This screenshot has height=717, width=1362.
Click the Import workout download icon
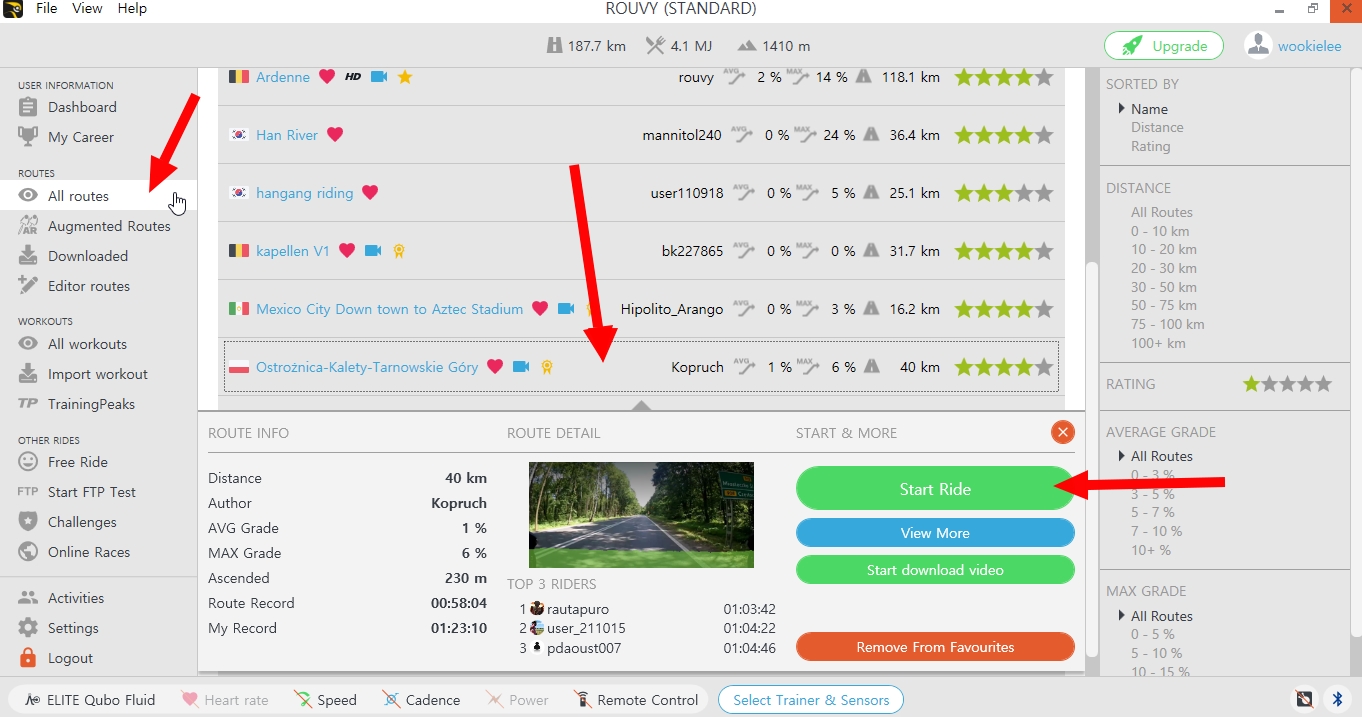click(x=28, y=374)
